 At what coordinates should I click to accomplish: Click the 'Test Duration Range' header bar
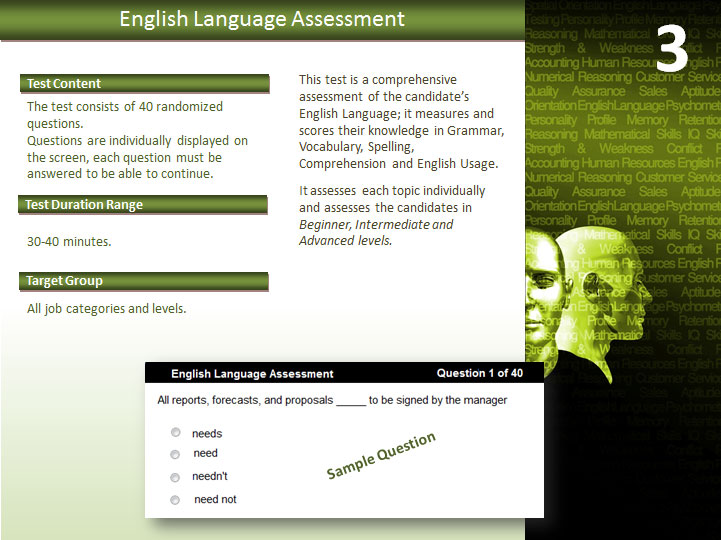[144, 205]
